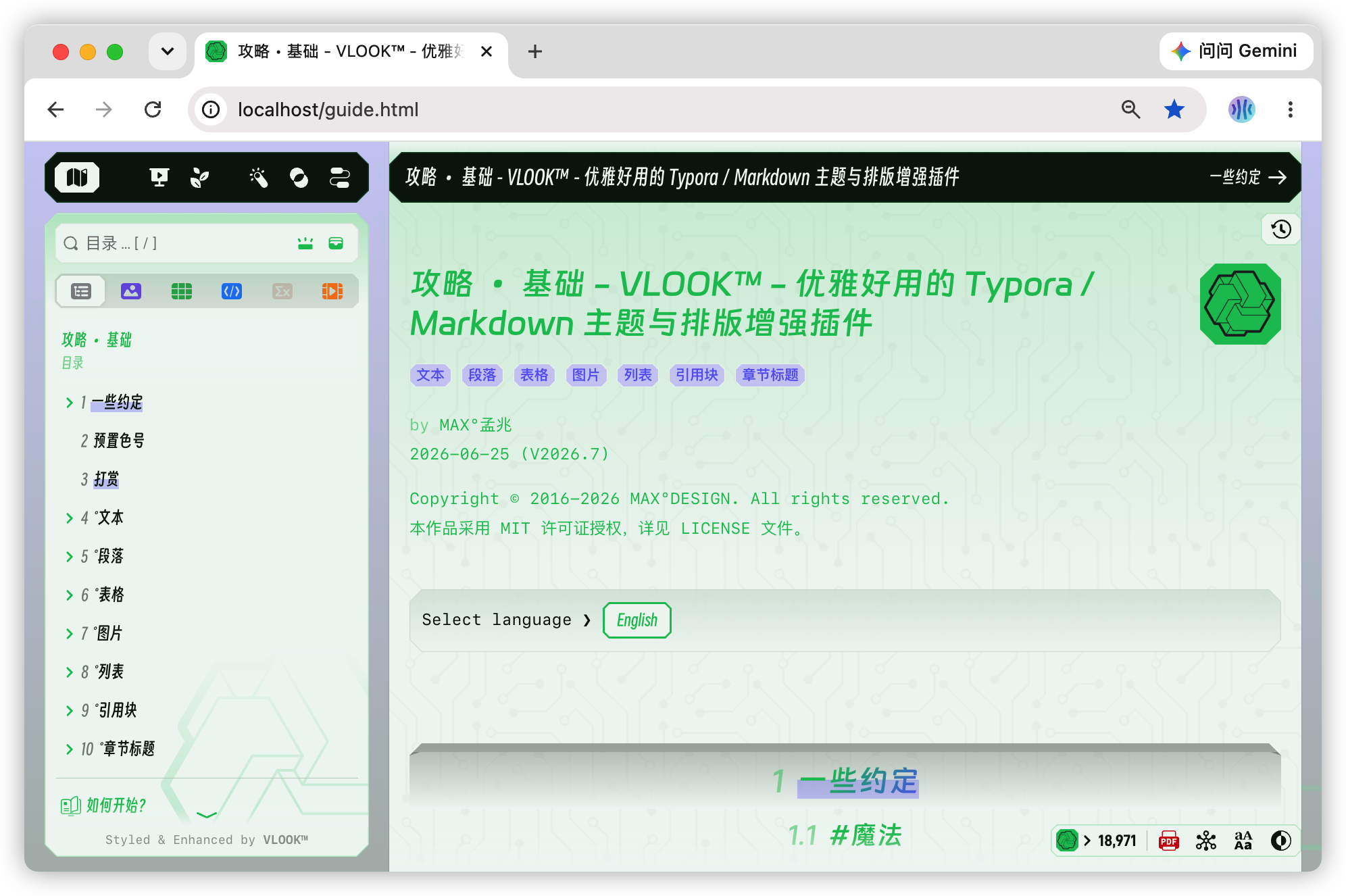The image size is (1346, 896).
Task: Reload the page
Action: pyautogui.click(x=153, y=109)
